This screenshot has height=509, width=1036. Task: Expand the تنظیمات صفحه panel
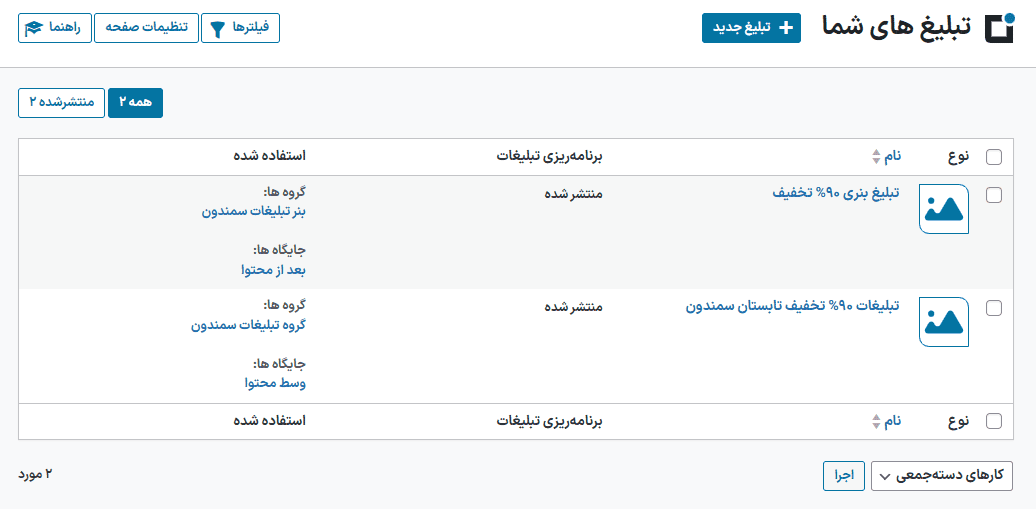click(x=146, y=28)
